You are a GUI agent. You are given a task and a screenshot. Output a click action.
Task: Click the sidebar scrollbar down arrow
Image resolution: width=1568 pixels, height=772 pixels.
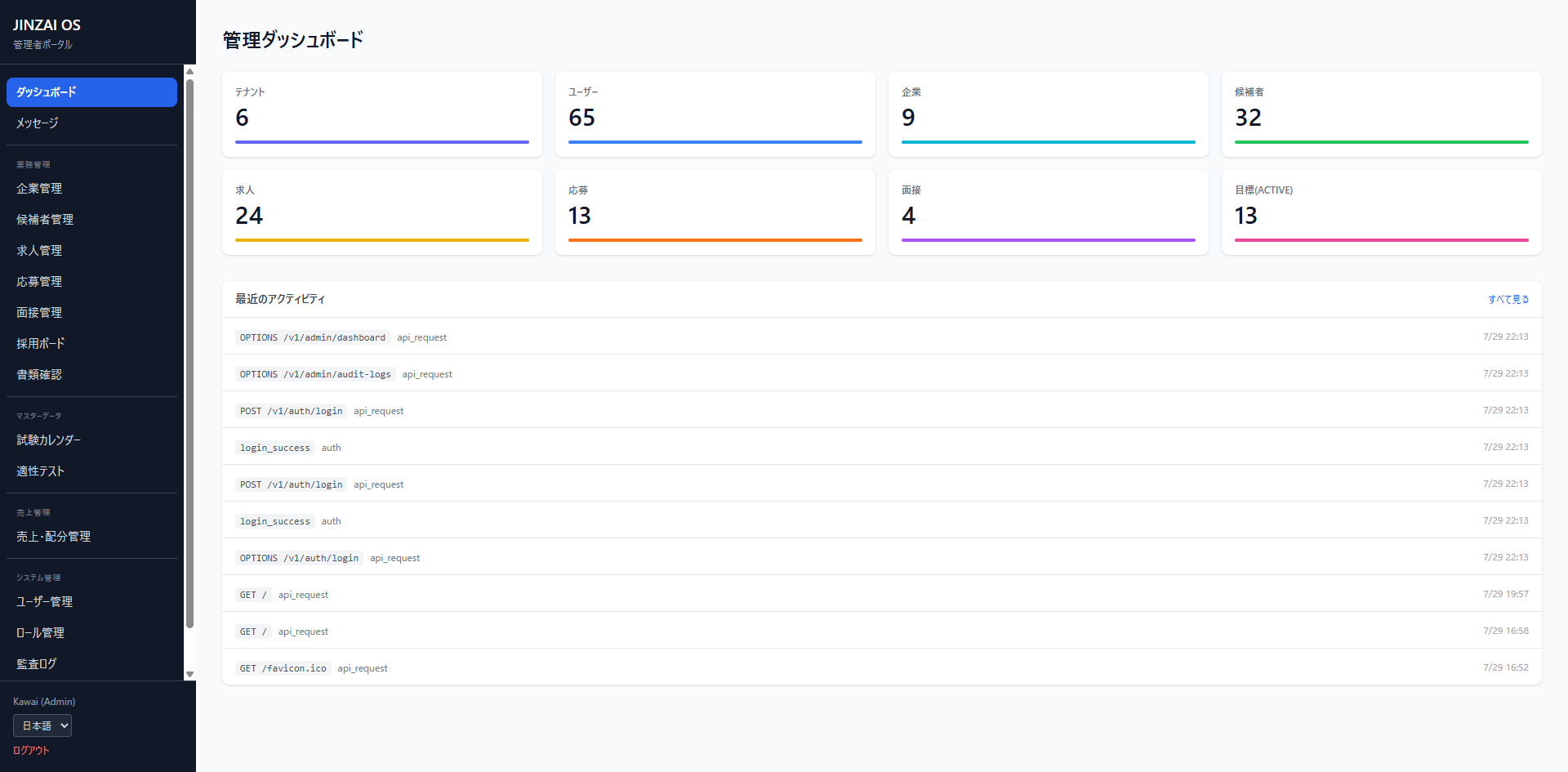(x=189, y=675)
